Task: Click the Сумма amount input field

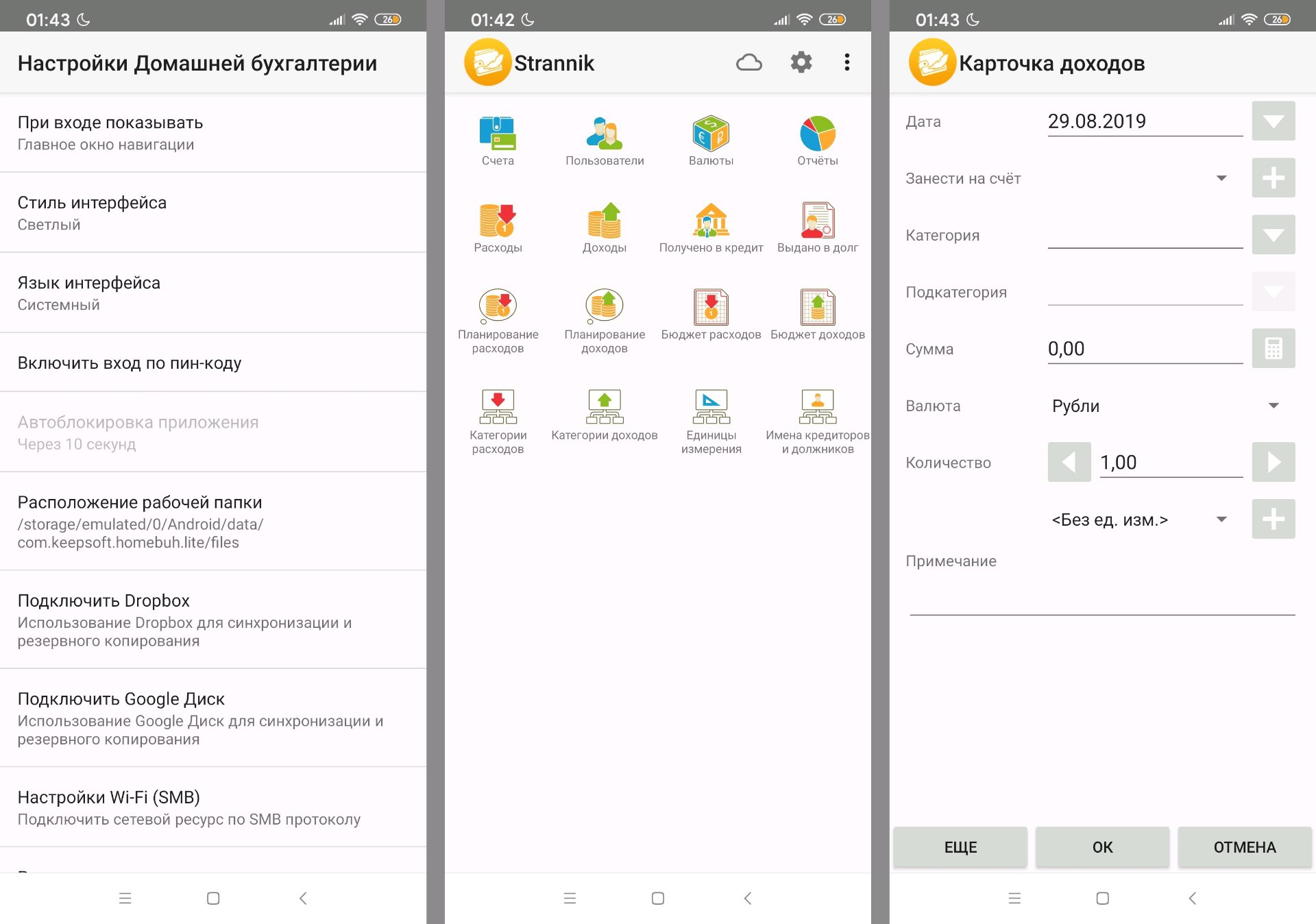Action: tap(1144, 349)
